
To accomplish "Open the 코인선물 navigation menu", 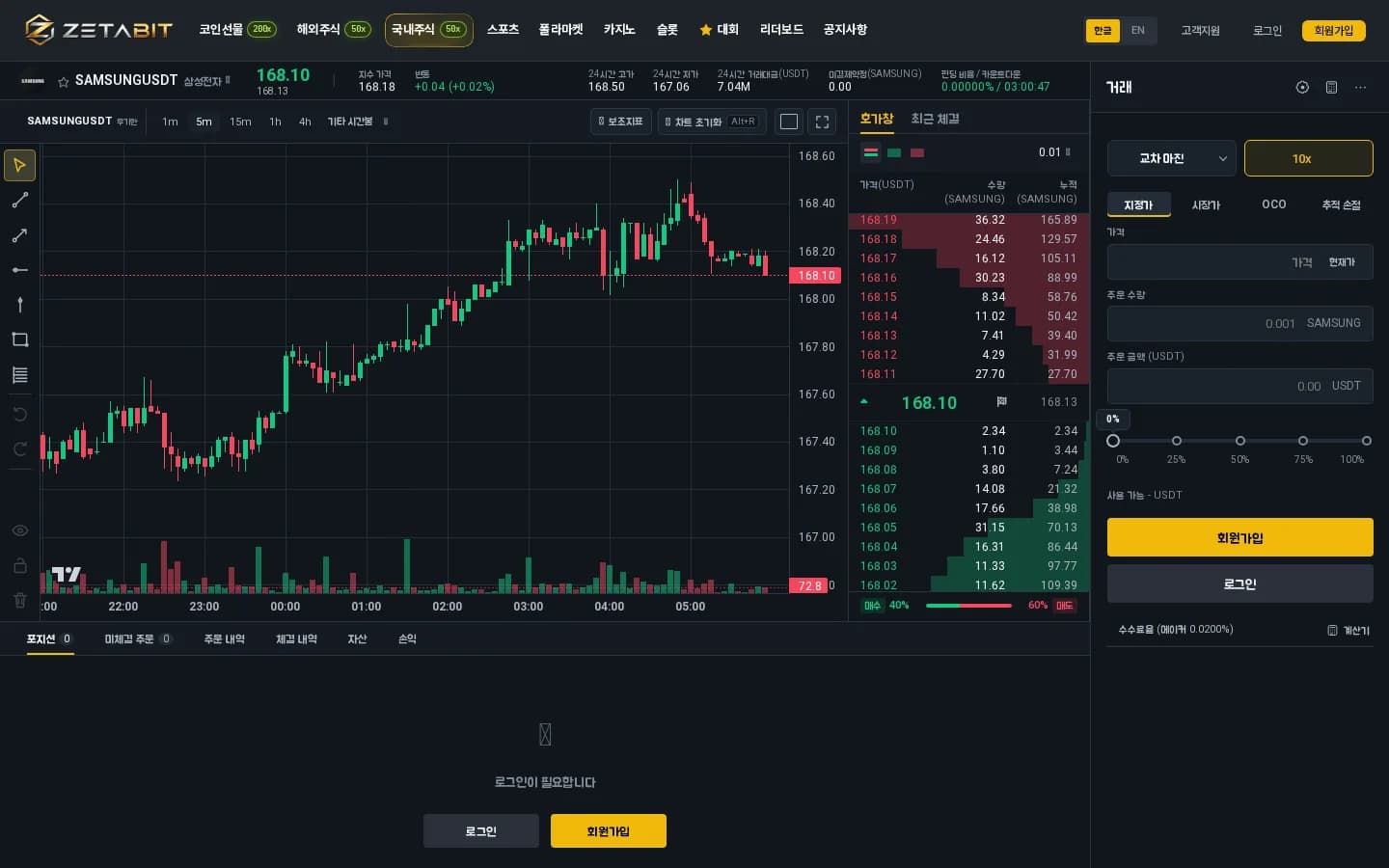I will pos(237,30).
